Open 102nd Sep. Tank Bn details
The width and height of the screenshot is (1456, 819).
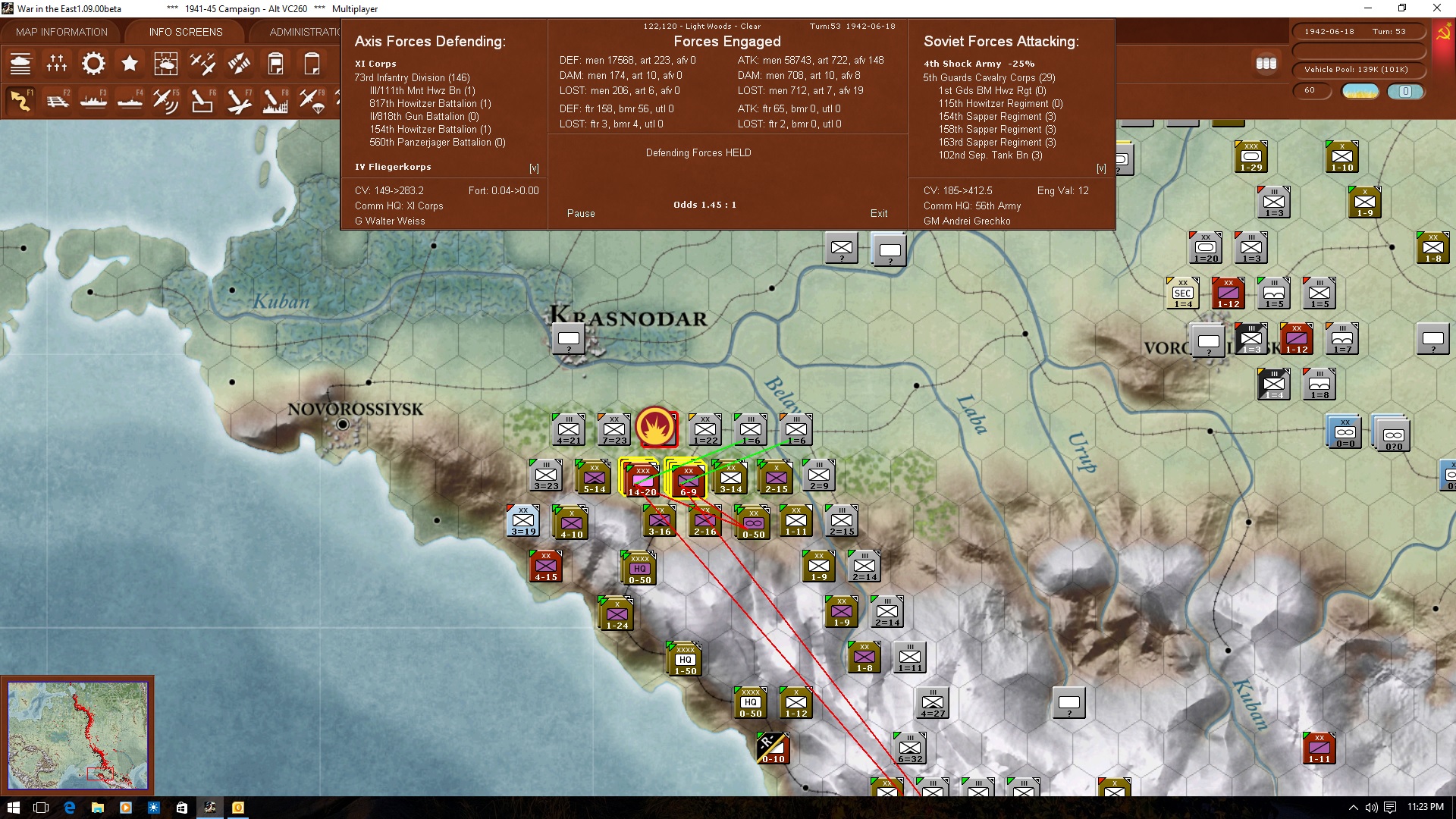pos(990,155)
